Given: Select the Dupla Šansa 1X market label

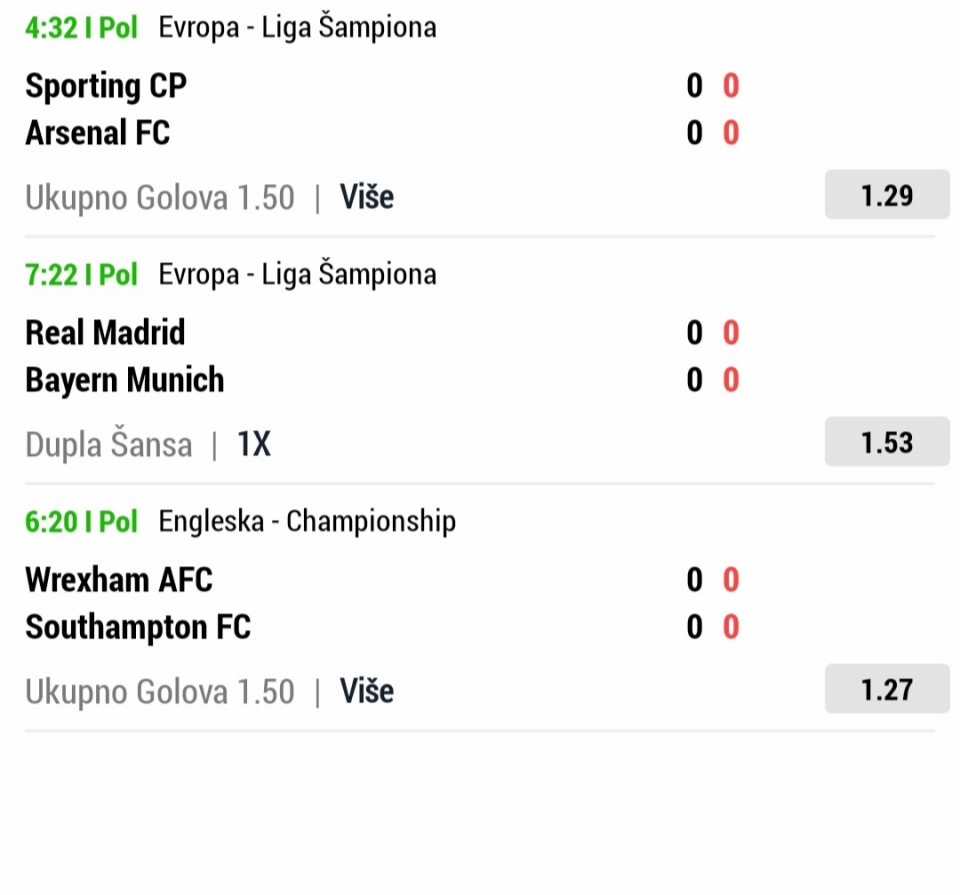Looking at the screenshot, I should click(x=148, y=444).
